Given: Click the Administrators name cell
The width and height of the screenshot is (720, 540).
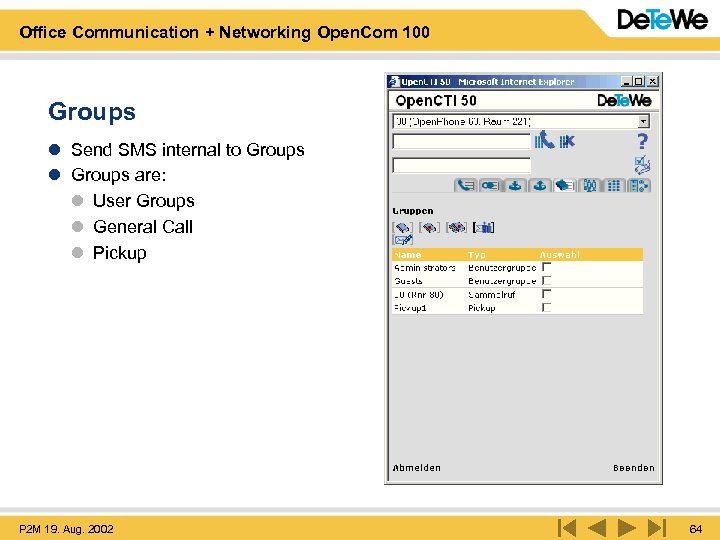Looking at the screenshot, I should (x=425, y=268).
